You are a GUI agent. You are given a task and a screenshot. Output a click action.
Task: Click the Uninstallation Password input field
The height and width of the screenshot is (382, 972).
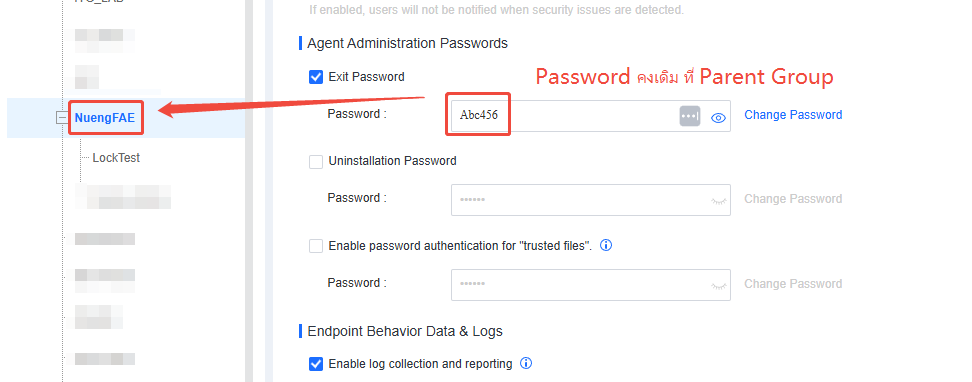(x=591, y=200)
